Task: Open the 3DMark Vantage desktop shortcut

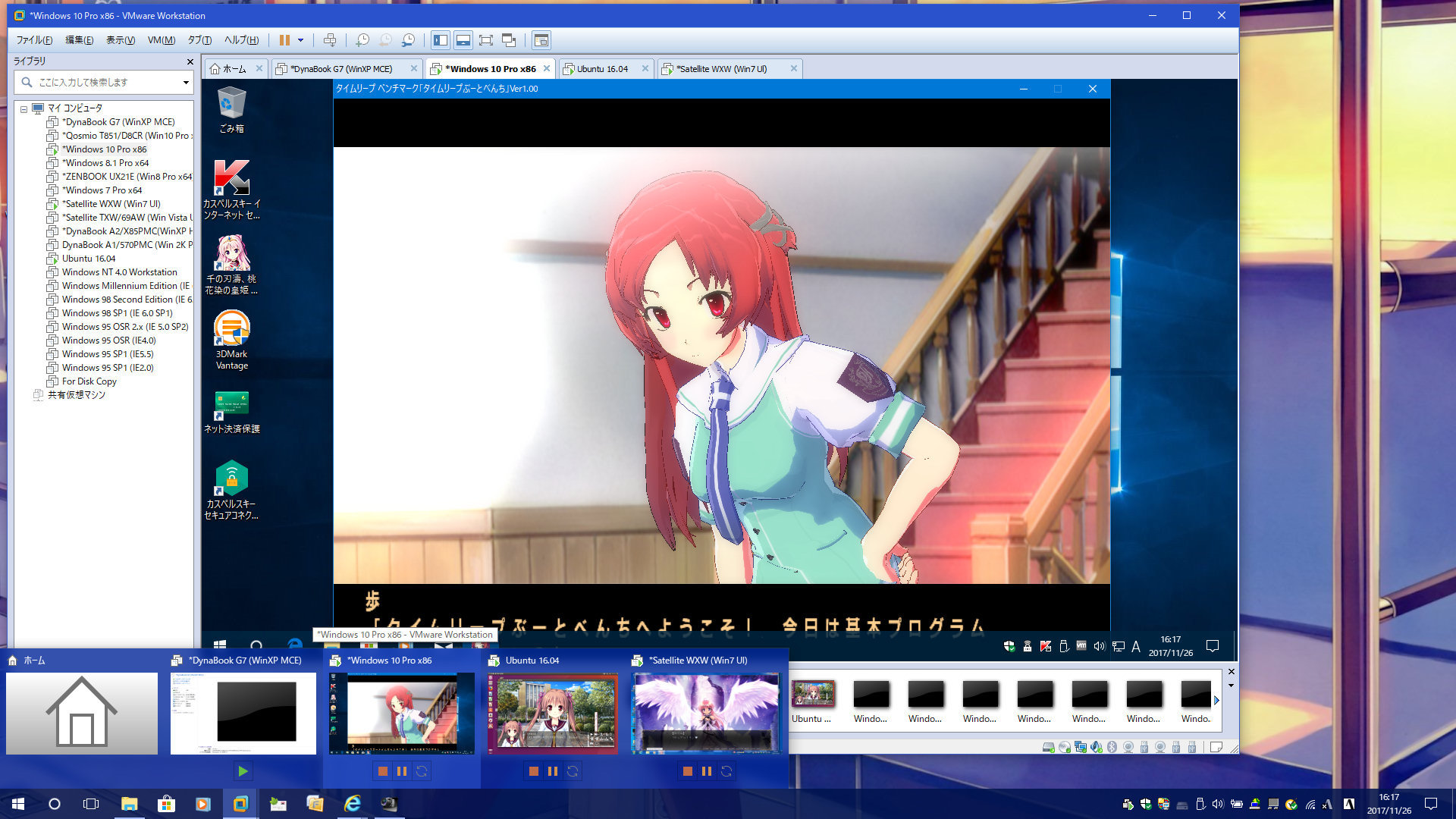Action: [231, 340]
